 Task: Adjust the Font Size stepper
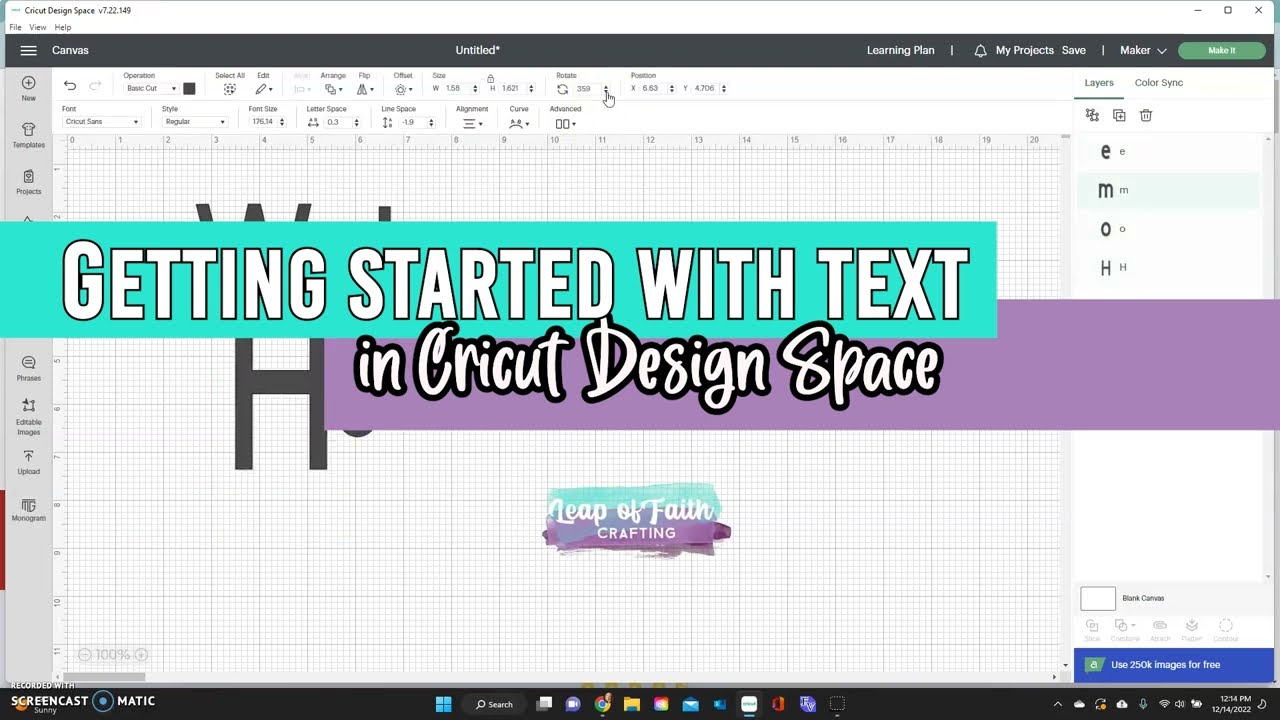[x=281, y=122]
